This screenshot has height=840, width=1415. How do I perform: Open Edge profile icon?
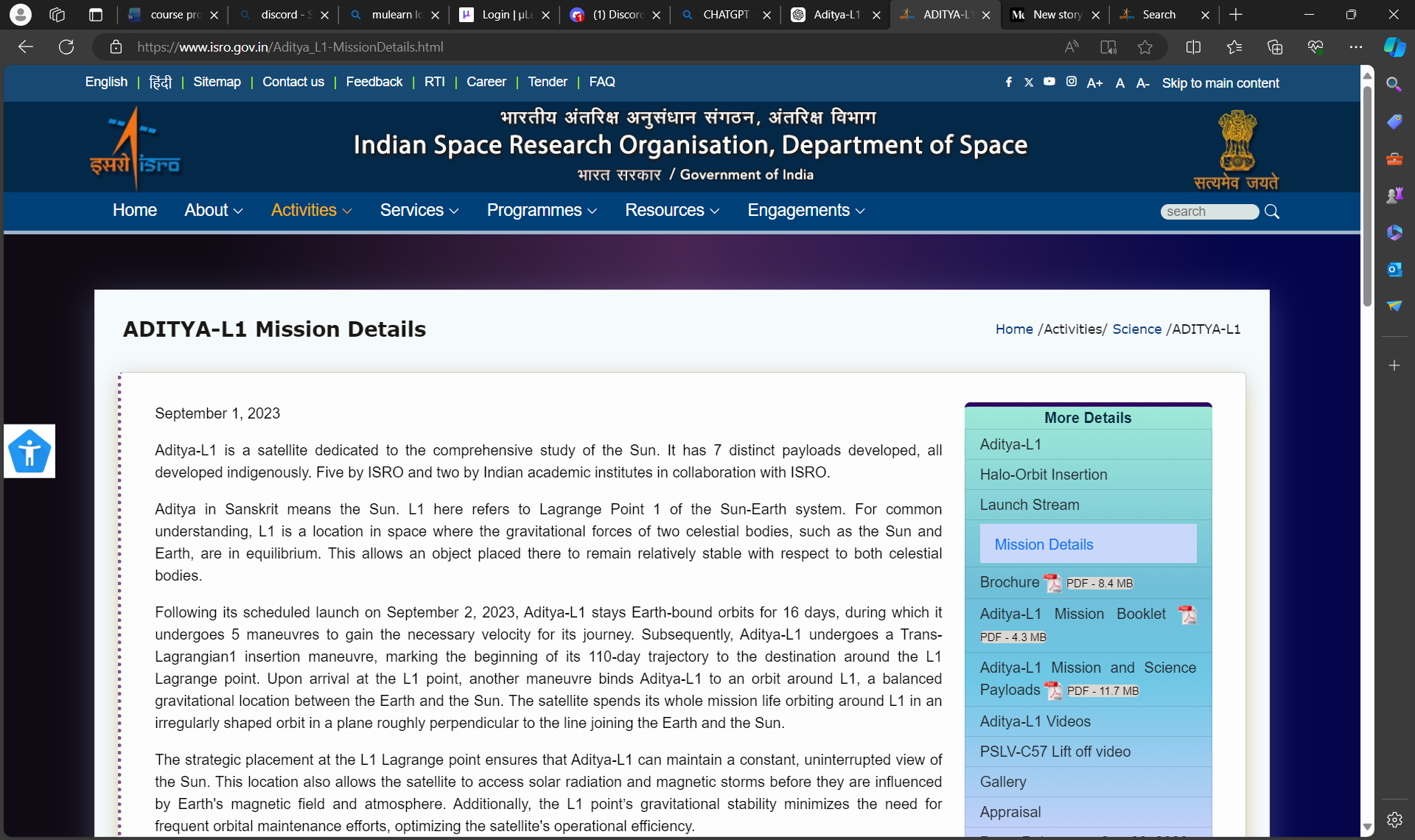pyautogui.click(x=21, y=15)
